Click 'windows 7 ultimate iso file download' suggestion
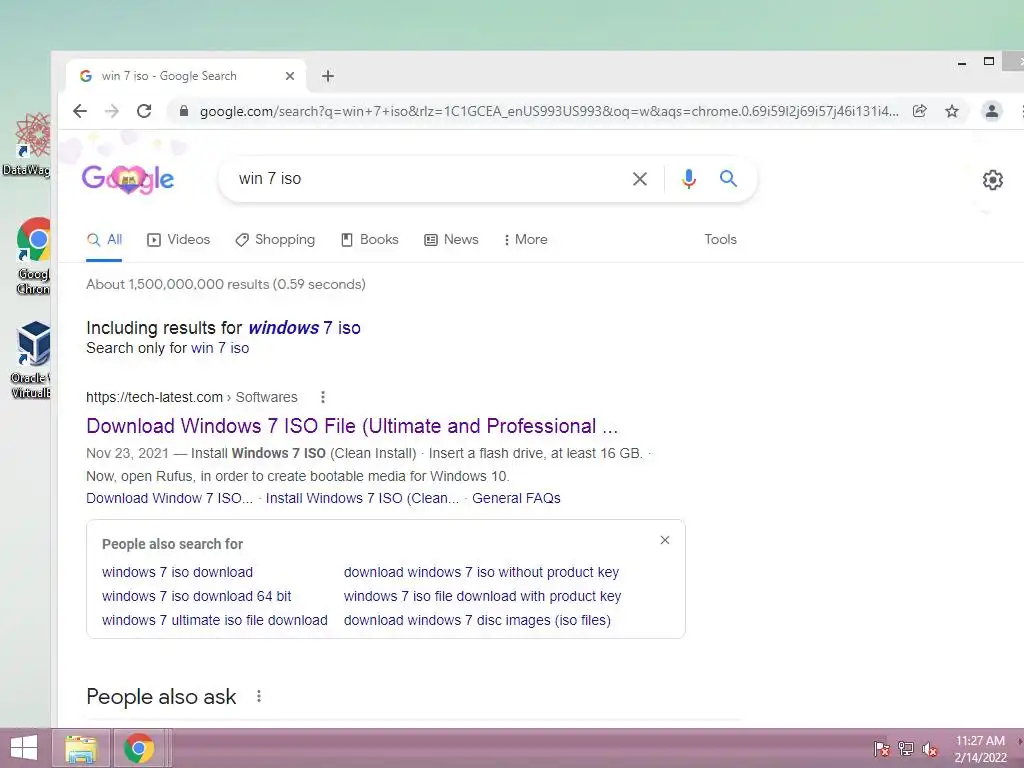Image resolution: width=1024 pixels, height=768 pixels. pos(215,620)
